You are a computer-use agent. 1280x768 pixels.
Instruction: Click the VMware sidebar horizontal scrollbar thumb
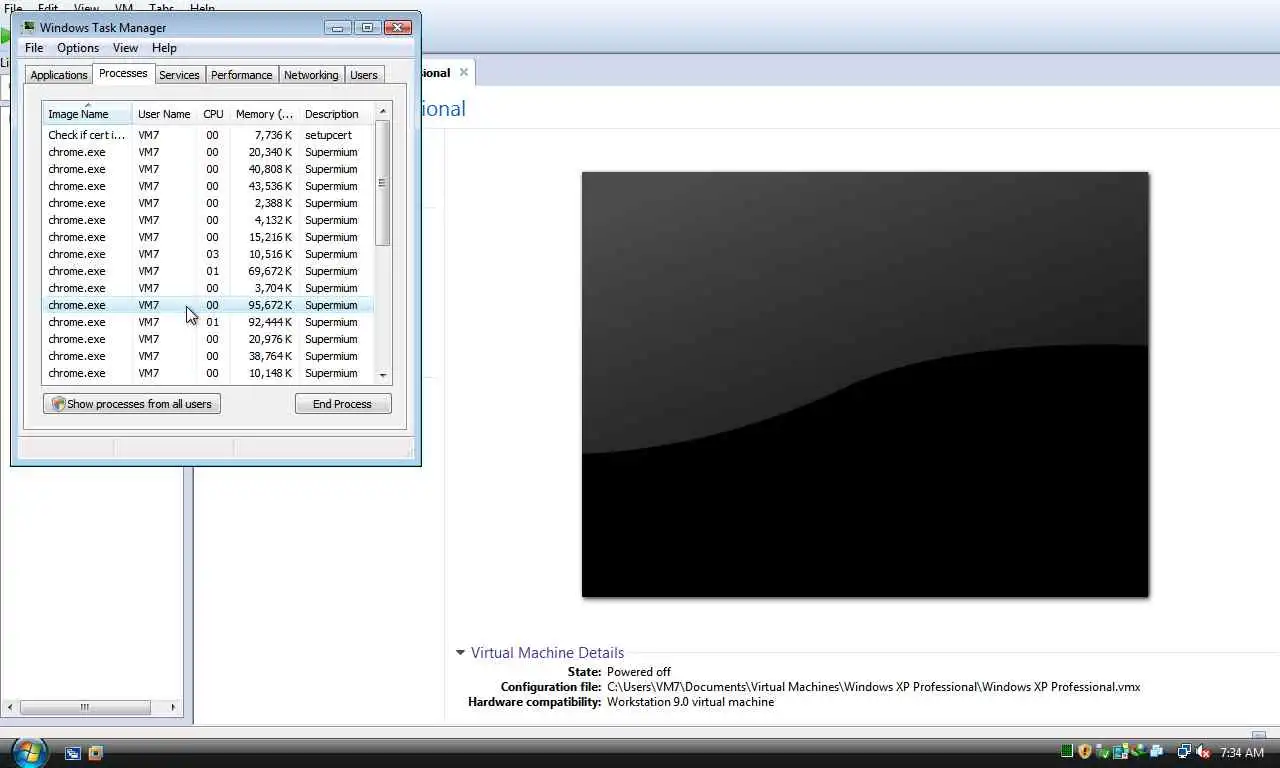point(85,707)
